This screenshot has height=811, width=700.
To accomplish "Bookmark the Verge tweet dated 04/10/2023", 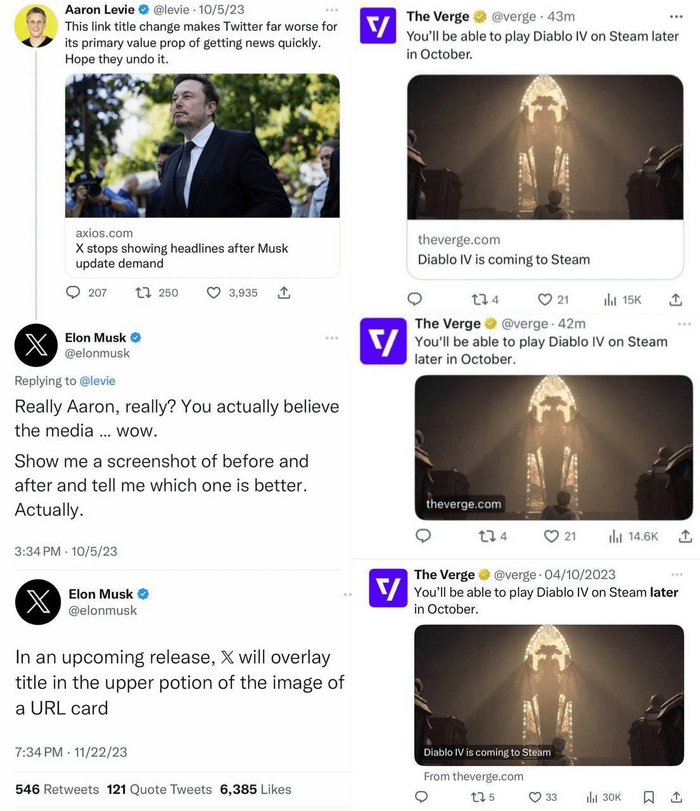I will point(649,797).
